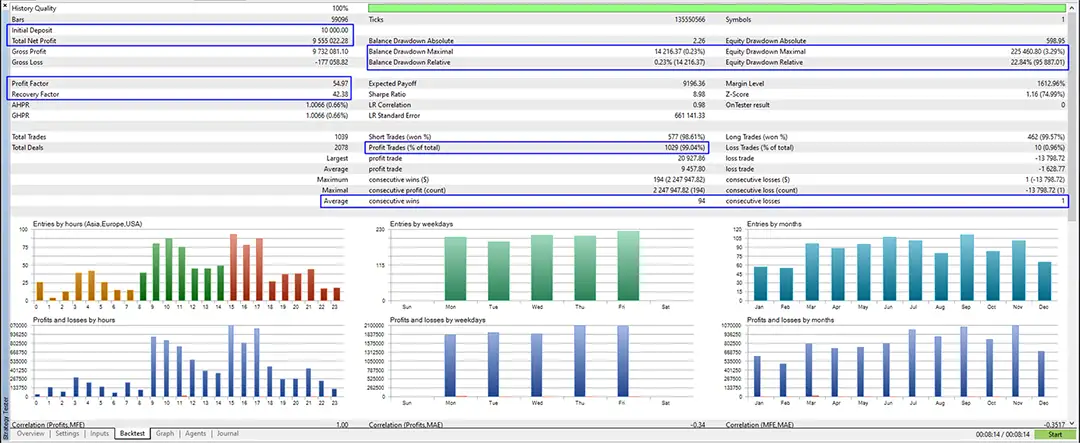Click the scroll down arrow of the report

tap(1073, 424)
